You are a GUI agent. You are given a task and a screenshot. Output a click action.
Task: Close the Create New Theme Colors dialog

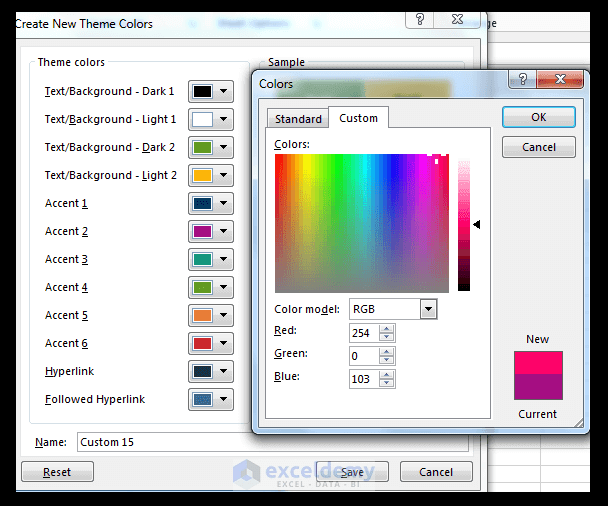click(458, 19)
